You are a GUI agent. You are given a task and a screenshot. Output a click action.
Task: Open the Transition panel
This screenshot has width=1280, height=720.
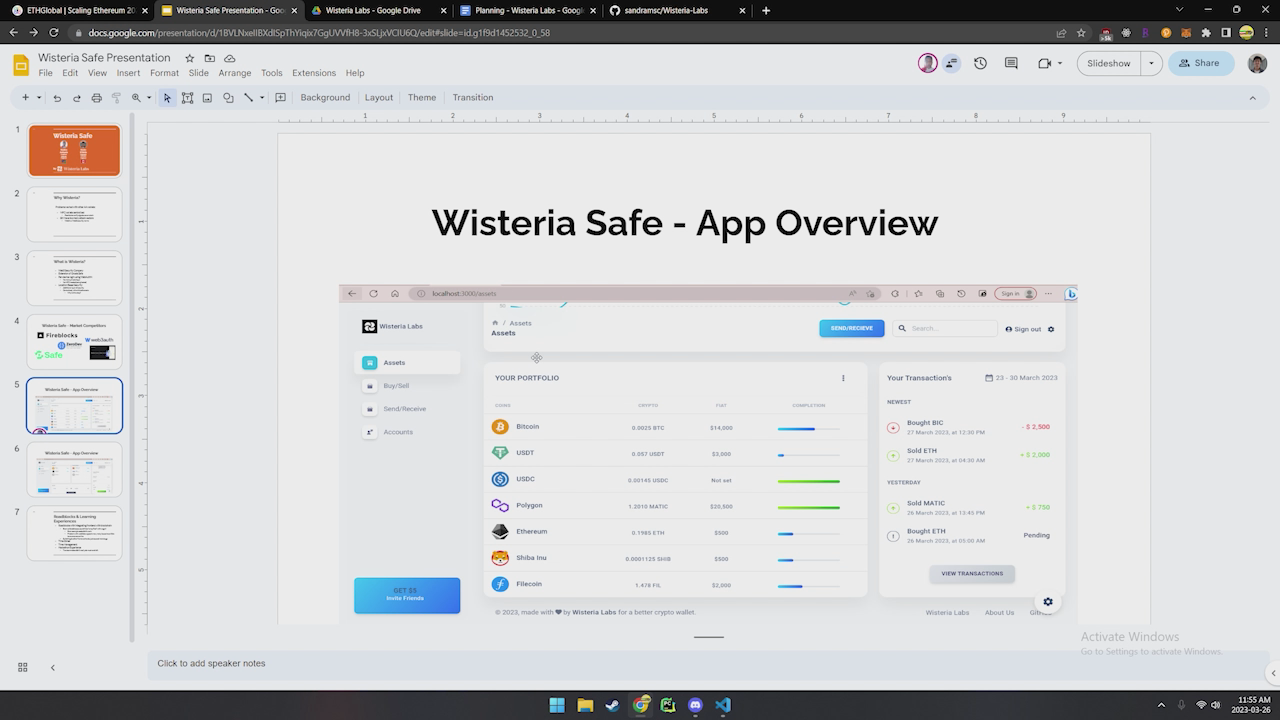pyautogui.click(x=473, y=98)
